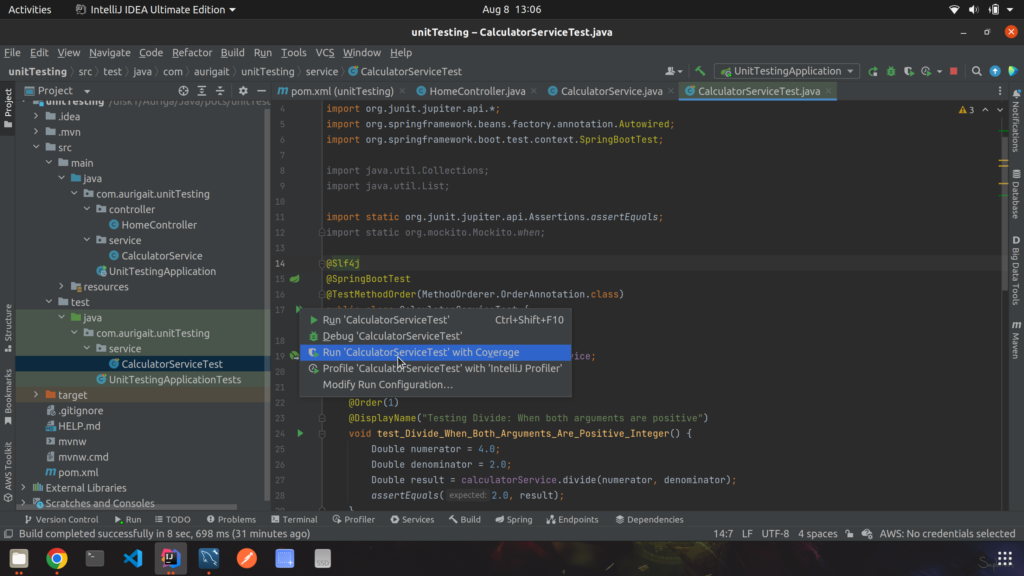Click the Spring bean gutter icon at line 15

(x=295, y=279)
